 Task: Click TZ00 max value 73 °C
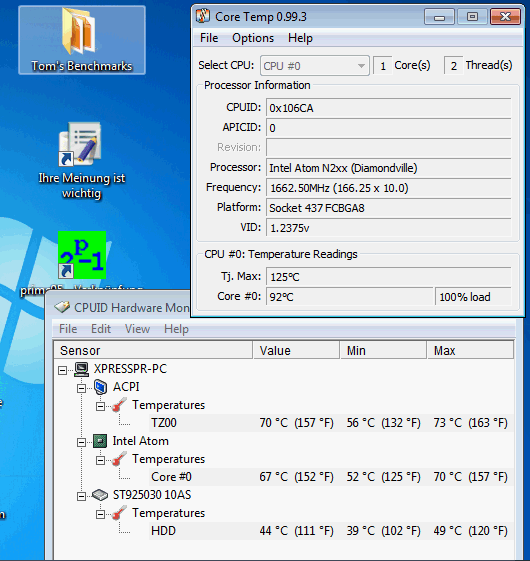point(470,423)
